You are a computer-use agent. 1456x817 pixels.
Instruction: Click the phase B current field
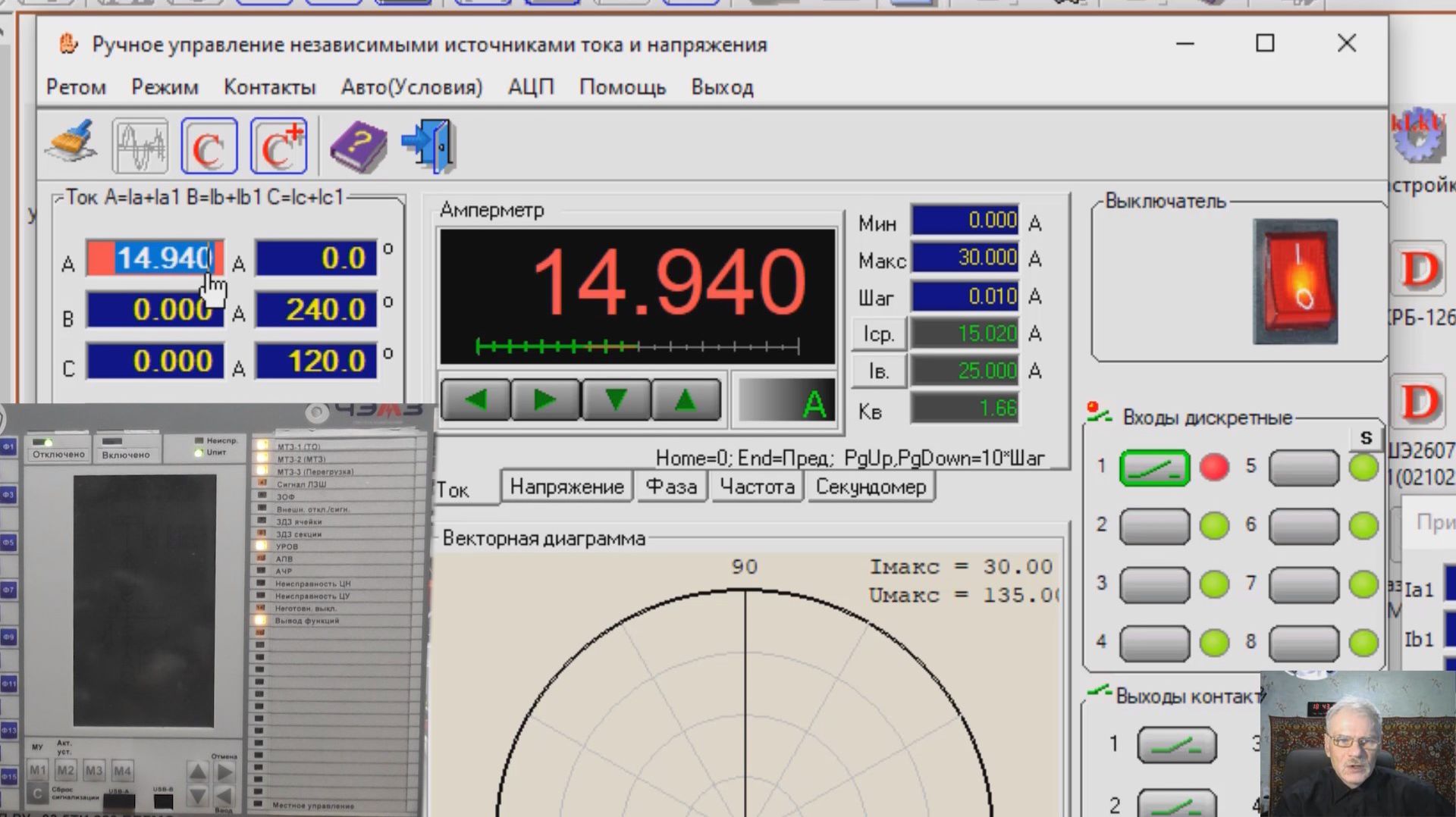[x=155, y=310]
